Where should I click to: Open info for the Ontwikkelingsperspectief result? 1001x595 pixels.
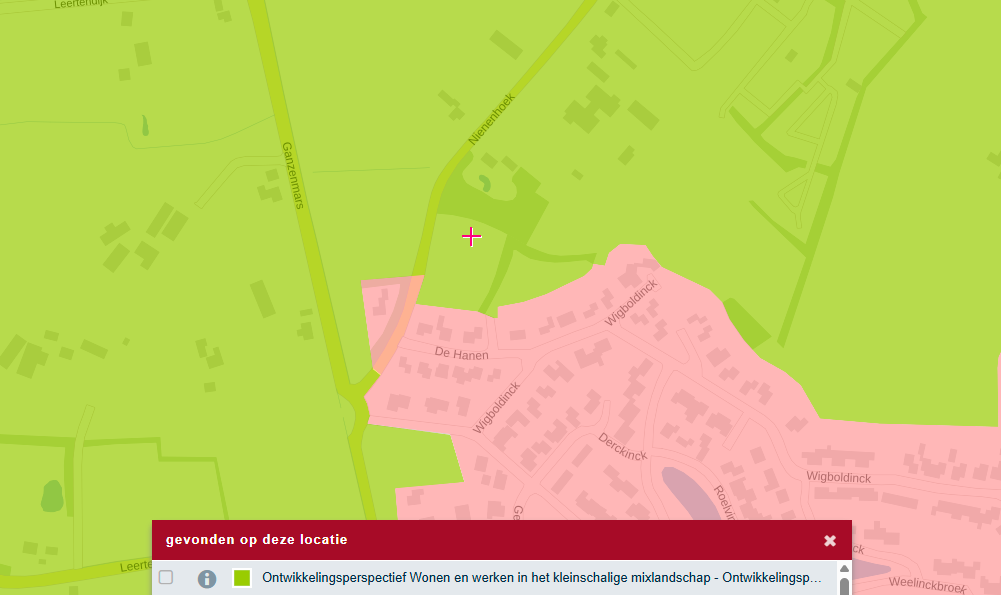pyautogui.click(x=207, y=578)
